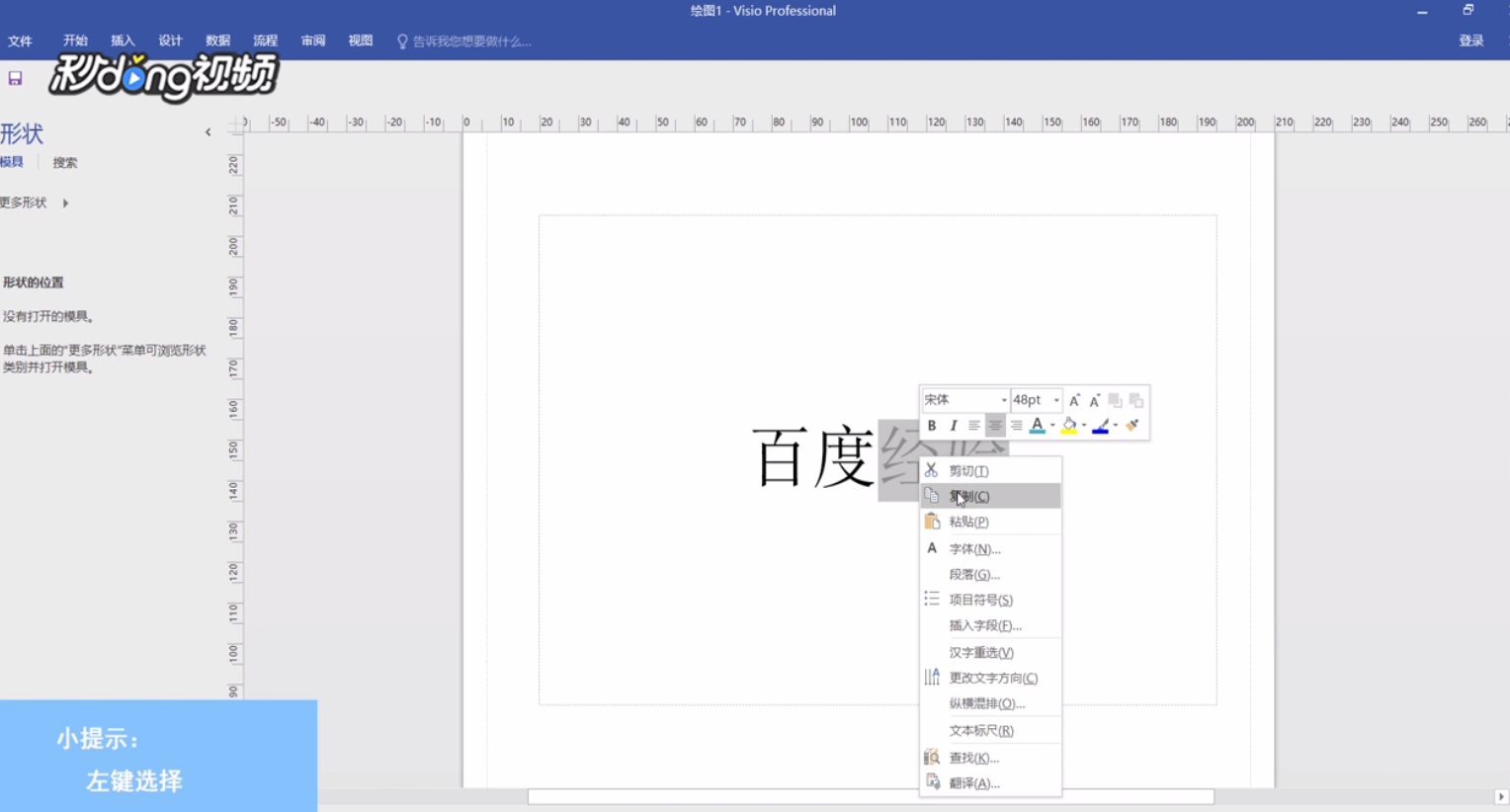Click the Save icon in quick access toolbar

[15, 78]
